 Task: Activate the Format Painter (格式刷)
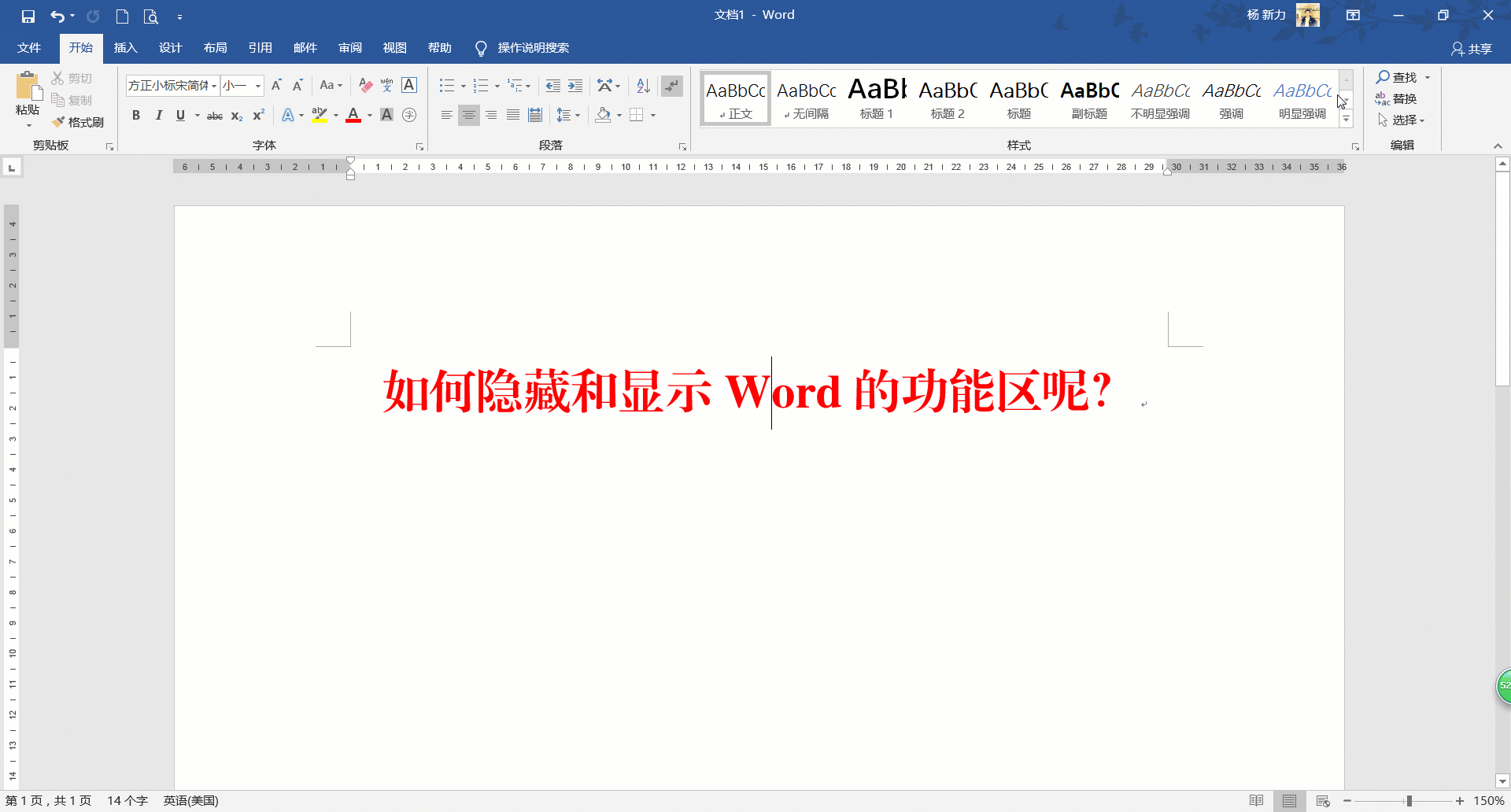coord(78,122)
